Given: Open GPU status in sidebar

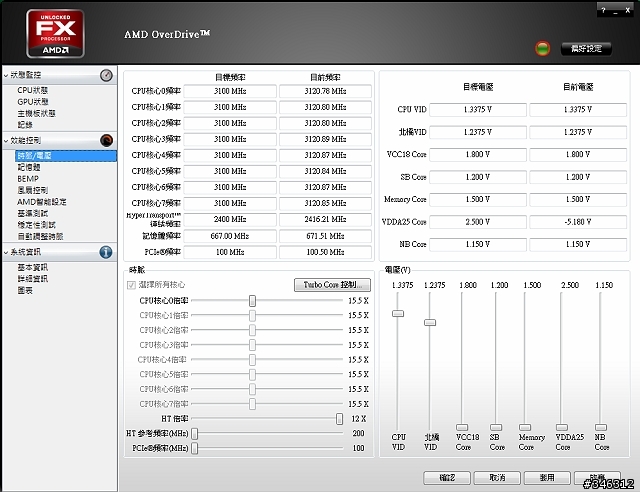Looking at the screenshot, I should (33, 102).
